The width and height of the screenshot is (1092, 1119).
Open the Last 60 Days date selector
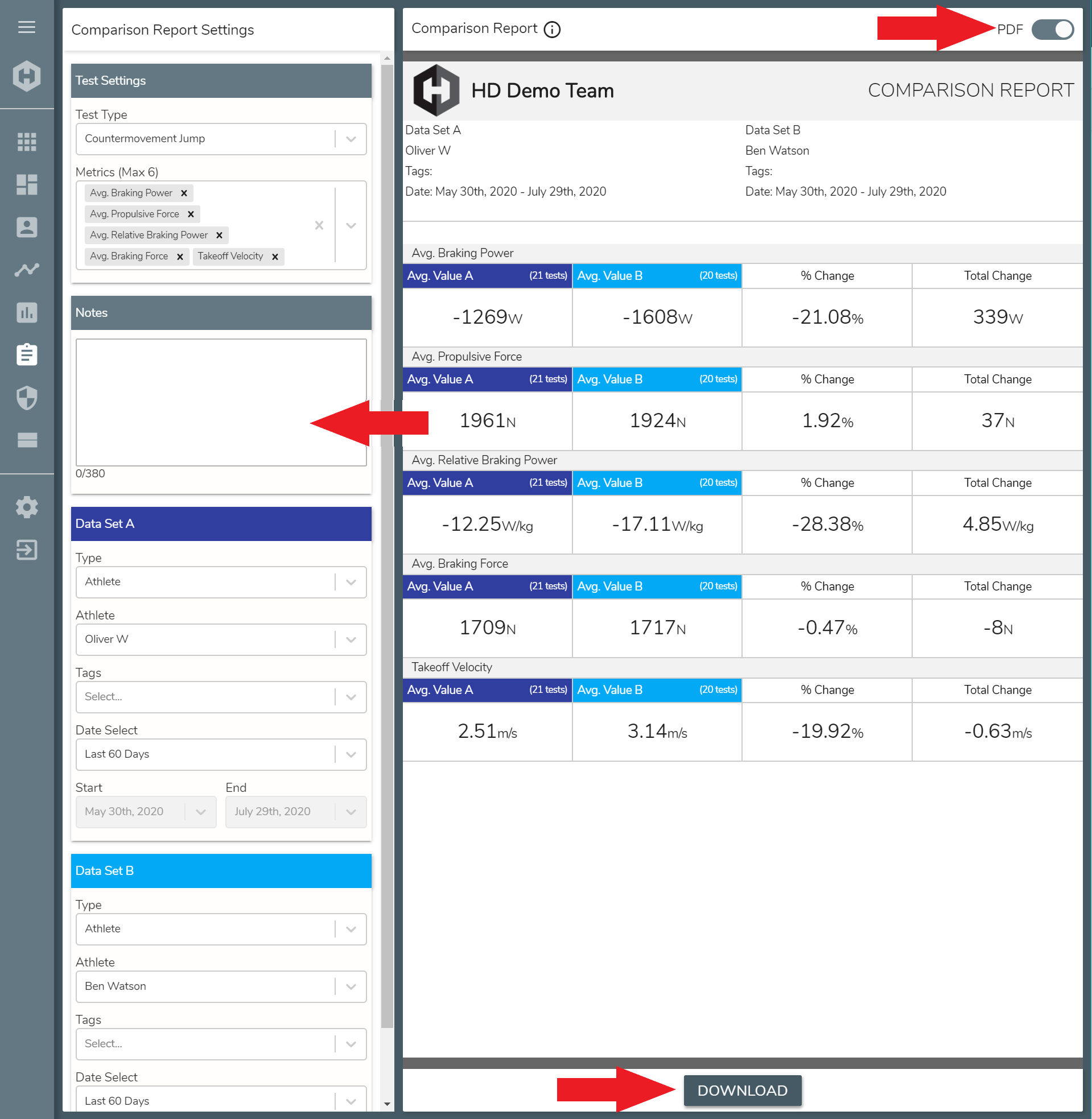point(351,754)
